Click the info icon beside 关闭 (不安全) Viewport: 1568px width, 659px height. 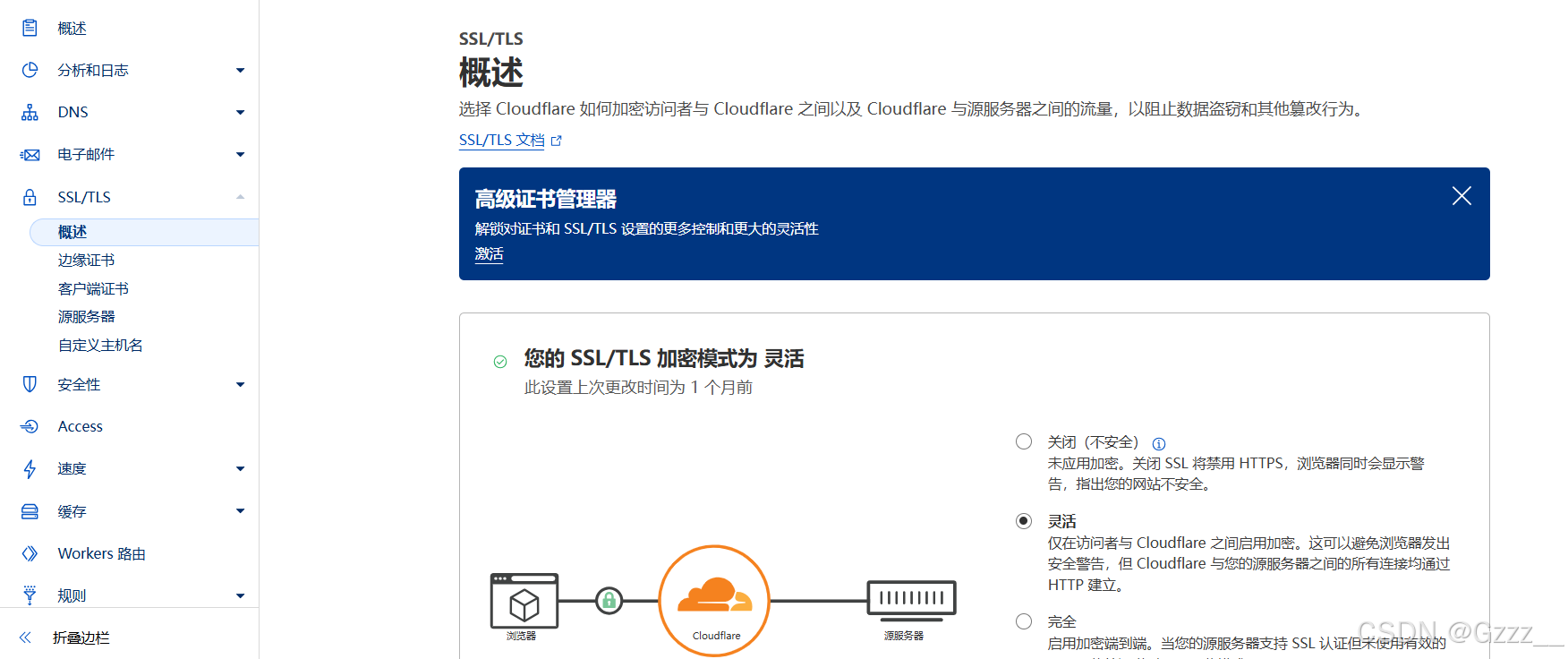1158,444
